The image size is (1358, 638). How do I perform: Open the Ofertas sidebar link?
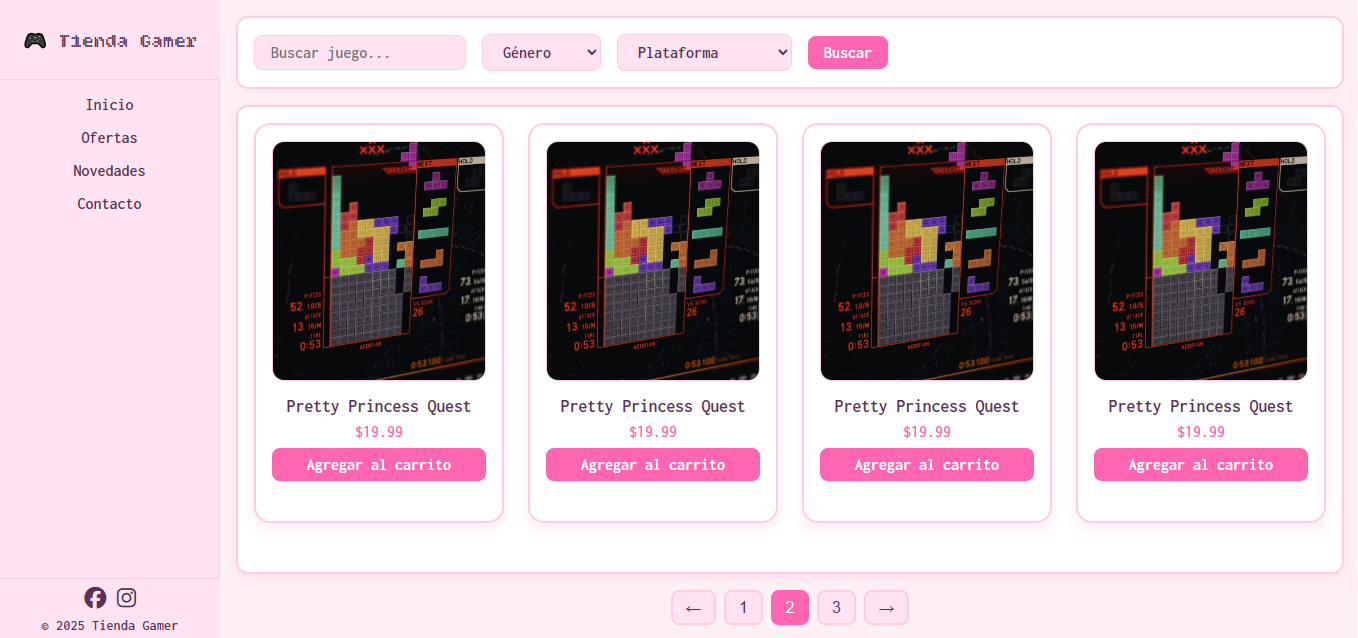pos(110,138)
